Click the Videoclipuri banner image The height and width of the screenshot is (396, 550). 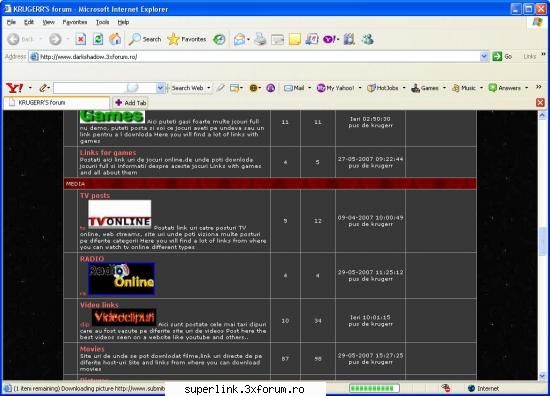(x=124, y=317)
